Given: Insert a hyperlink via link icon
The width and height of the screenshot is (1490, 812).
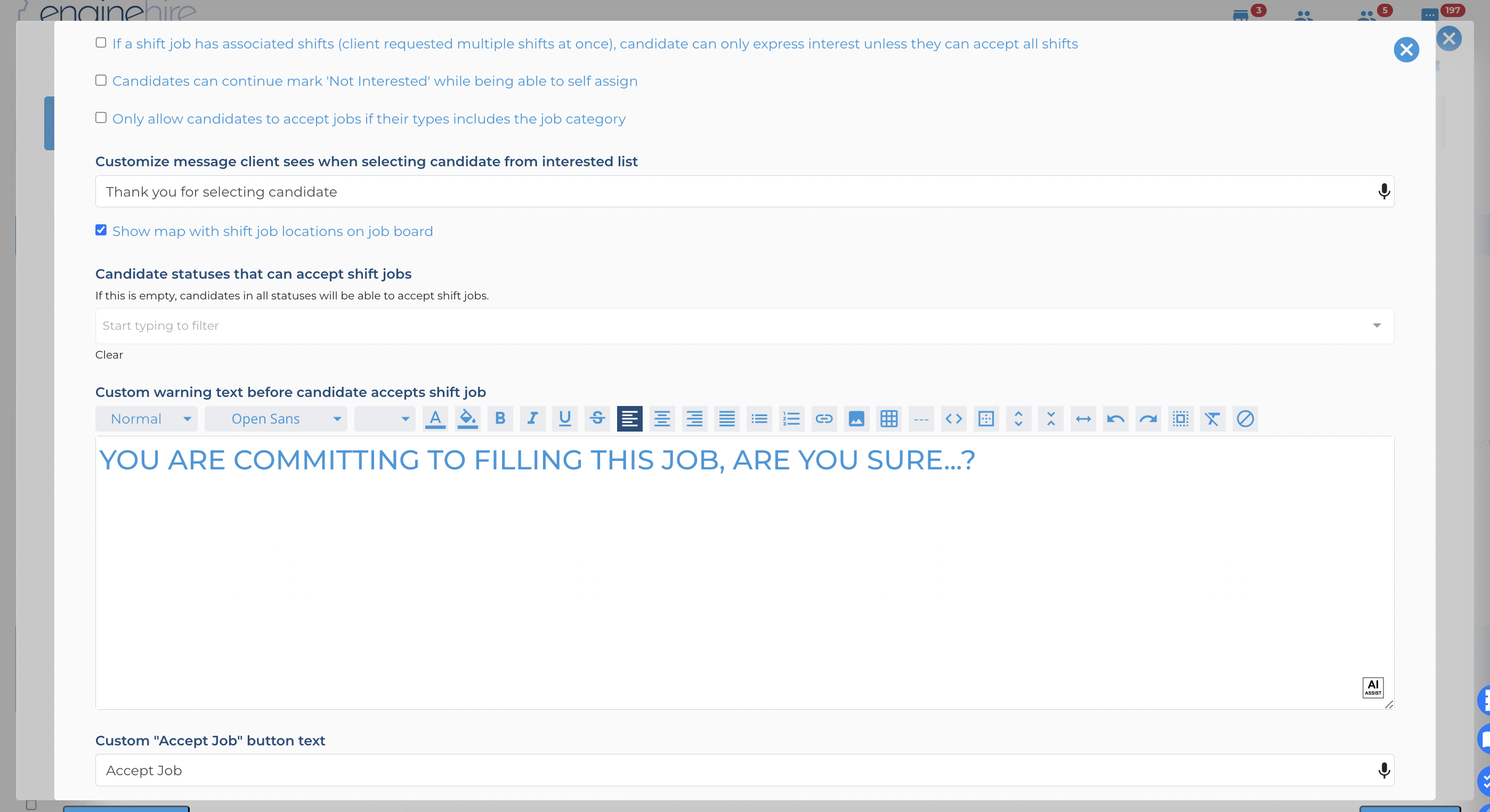Looking at the screenshot, I should [824, 418].
